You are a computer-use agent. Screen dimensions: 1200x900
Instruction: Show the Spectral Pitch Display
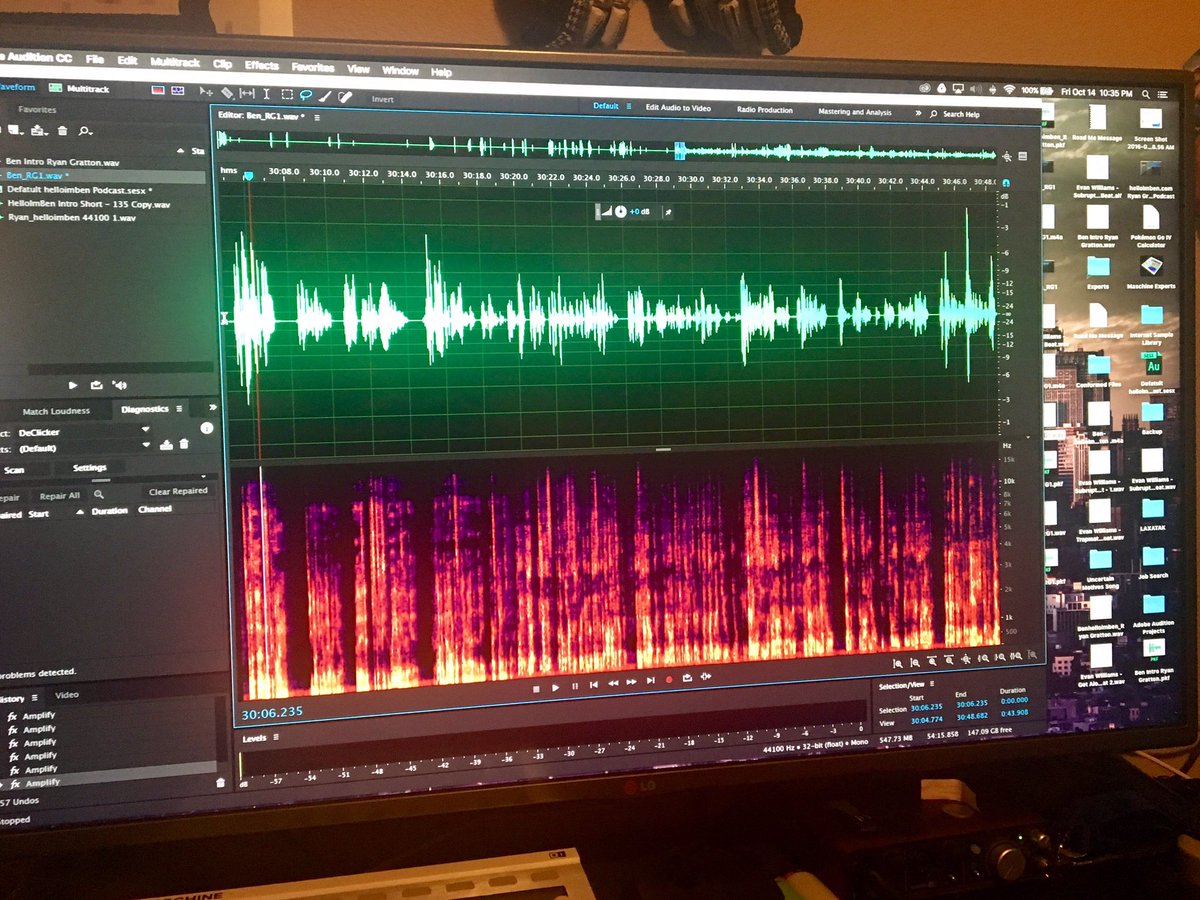tap(177, 91)
